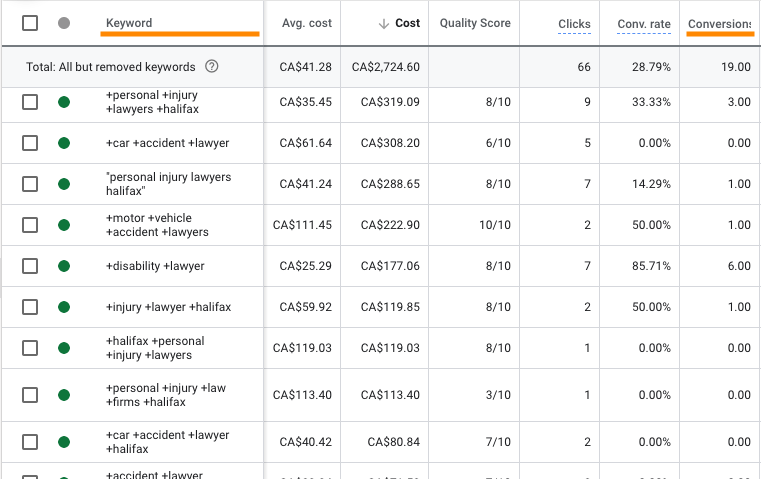The width and height of the screenshot is (761, 479).
Task: Check the +motor +vehicle +accident +lawyers row
Action: click(x=30, y=225)
